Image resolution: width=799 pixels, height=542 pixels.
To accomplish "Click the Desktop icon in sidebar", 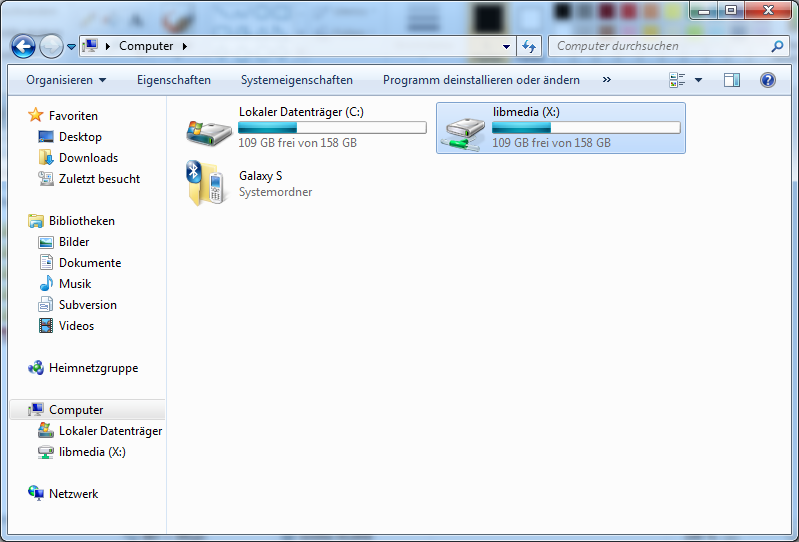I will 46,137.
